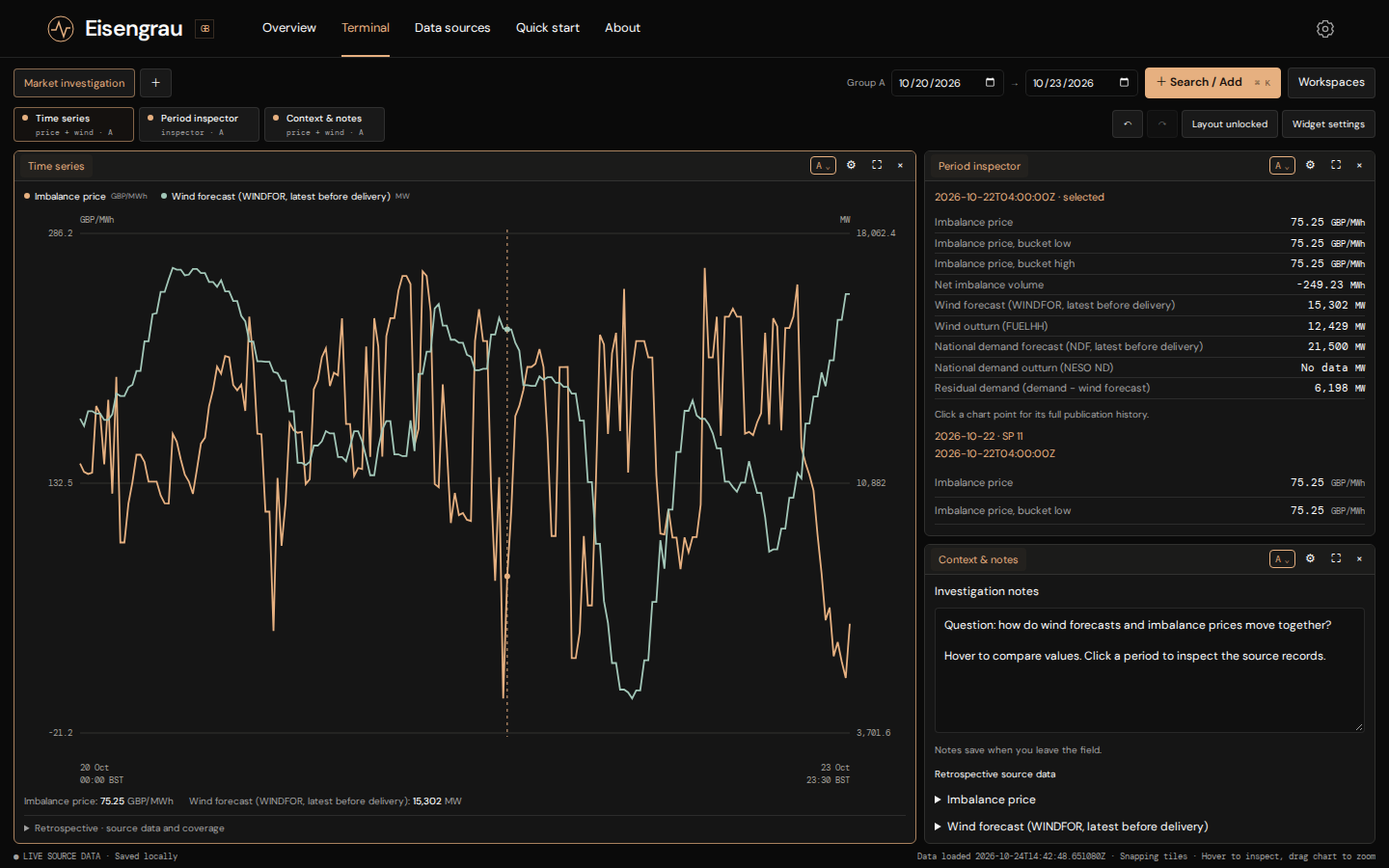
Task: Open Context & notes widget settings gear
Action: pos(1310,558)
